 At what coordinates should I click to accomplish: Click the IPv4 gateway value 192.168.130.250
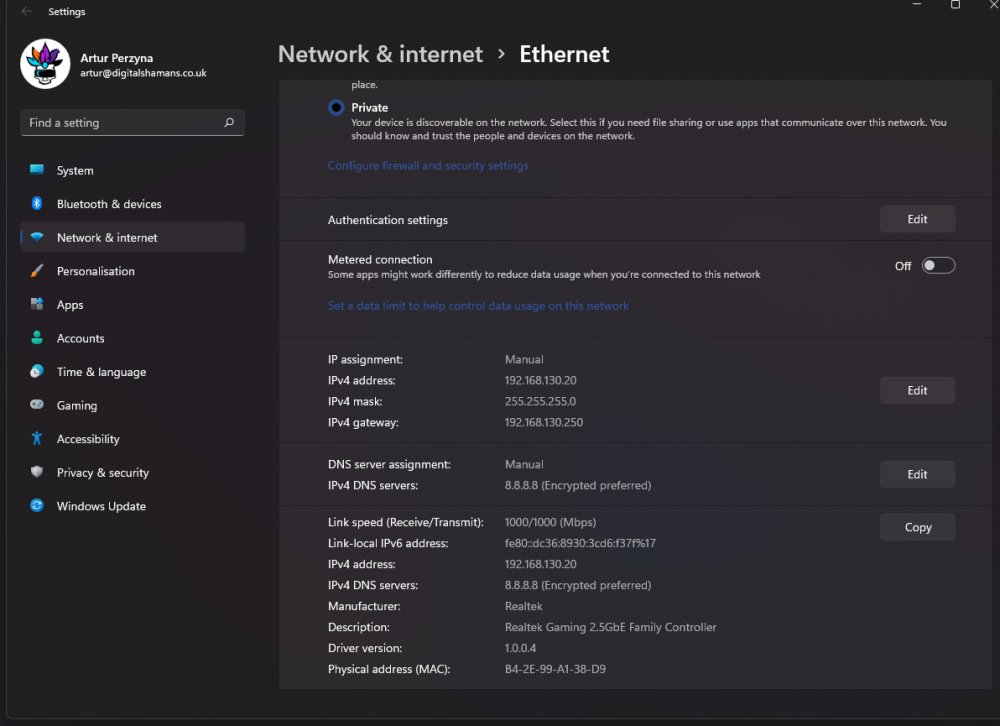click(543, 422)
